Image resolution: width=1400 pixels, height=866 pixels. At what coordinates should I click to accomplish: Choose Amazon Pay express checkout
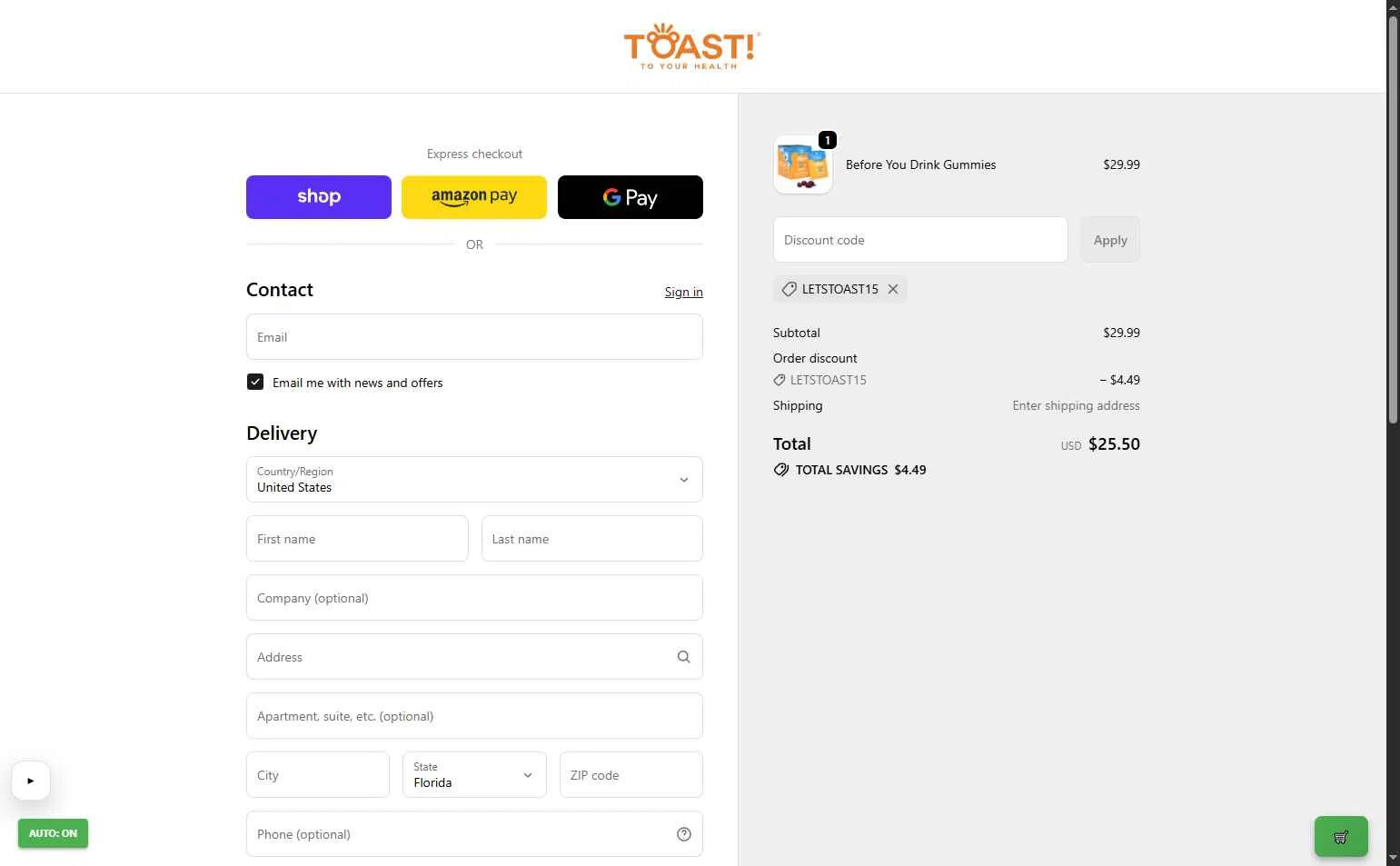point(474,197)
